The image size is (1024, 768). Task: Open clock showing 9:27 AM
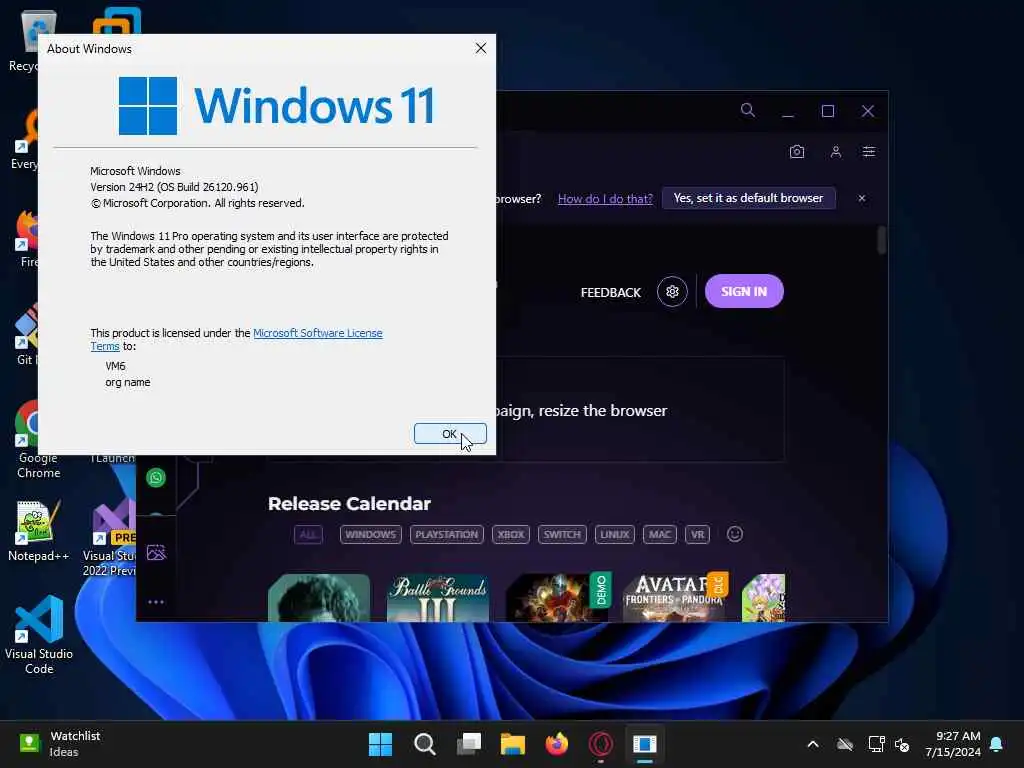(953, 744)
